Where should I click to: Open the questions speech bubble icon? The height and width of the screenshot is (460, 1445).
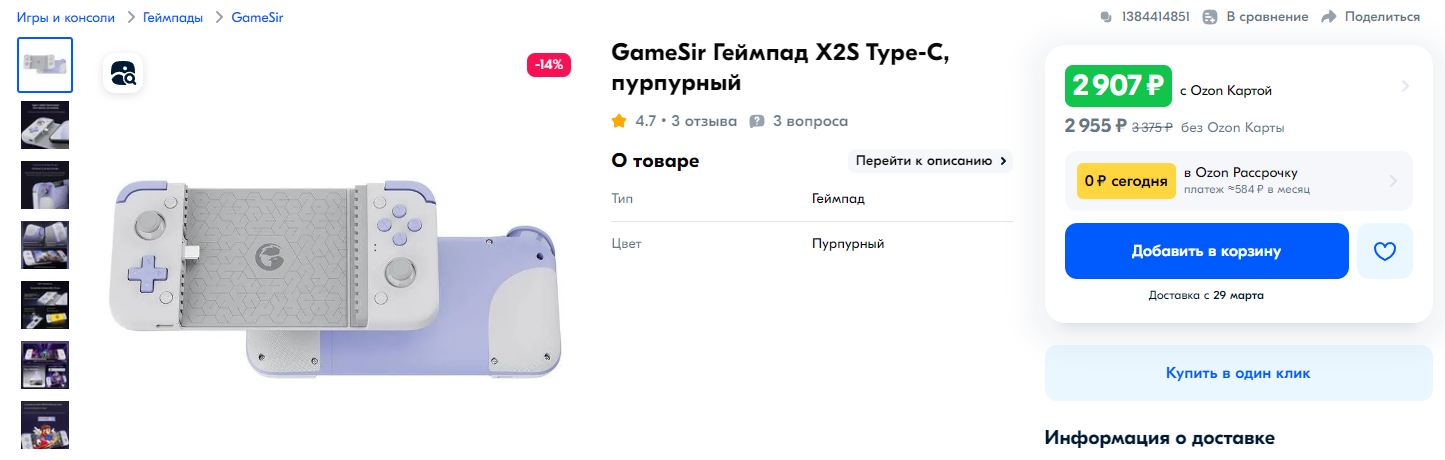coord(757,121)
